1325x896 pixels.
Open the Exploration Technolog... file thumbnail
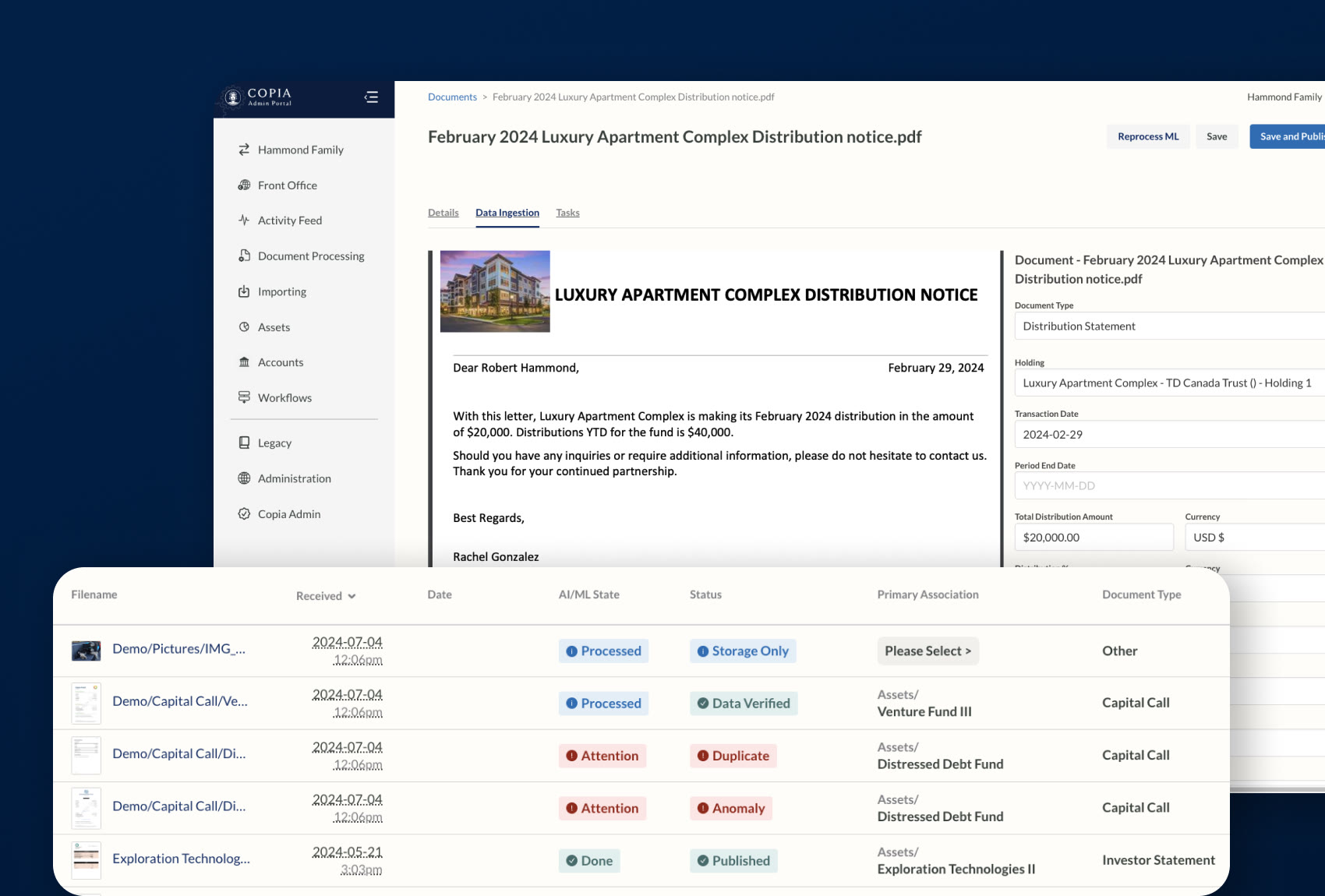point(86,859)
